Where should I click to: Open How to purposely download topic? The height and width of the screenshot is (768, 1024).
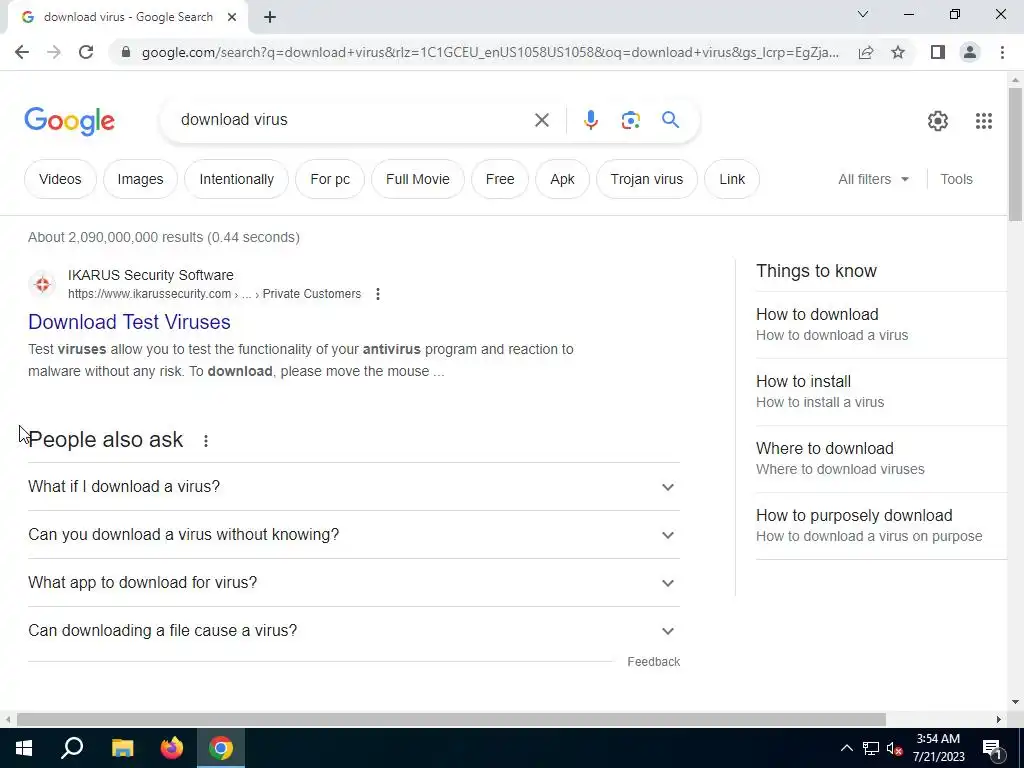point(882,525)
